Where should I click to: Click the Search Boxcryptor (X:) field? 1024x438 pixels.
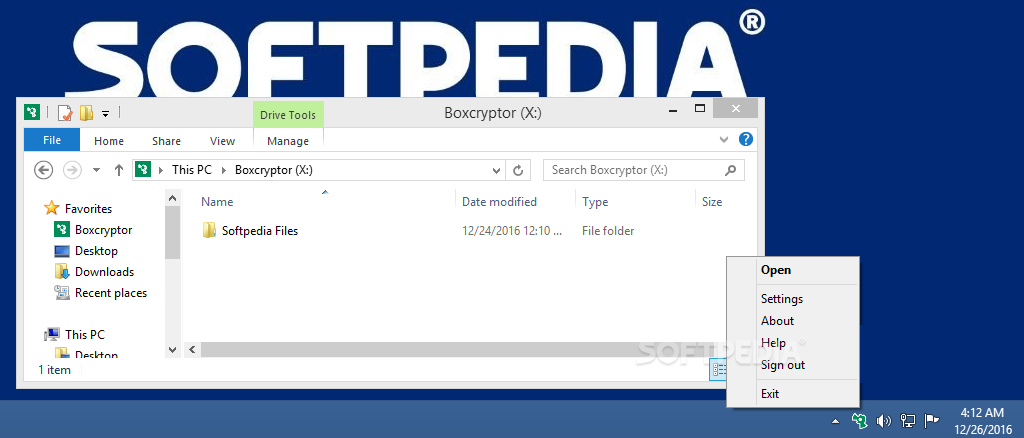click(643, 170)
